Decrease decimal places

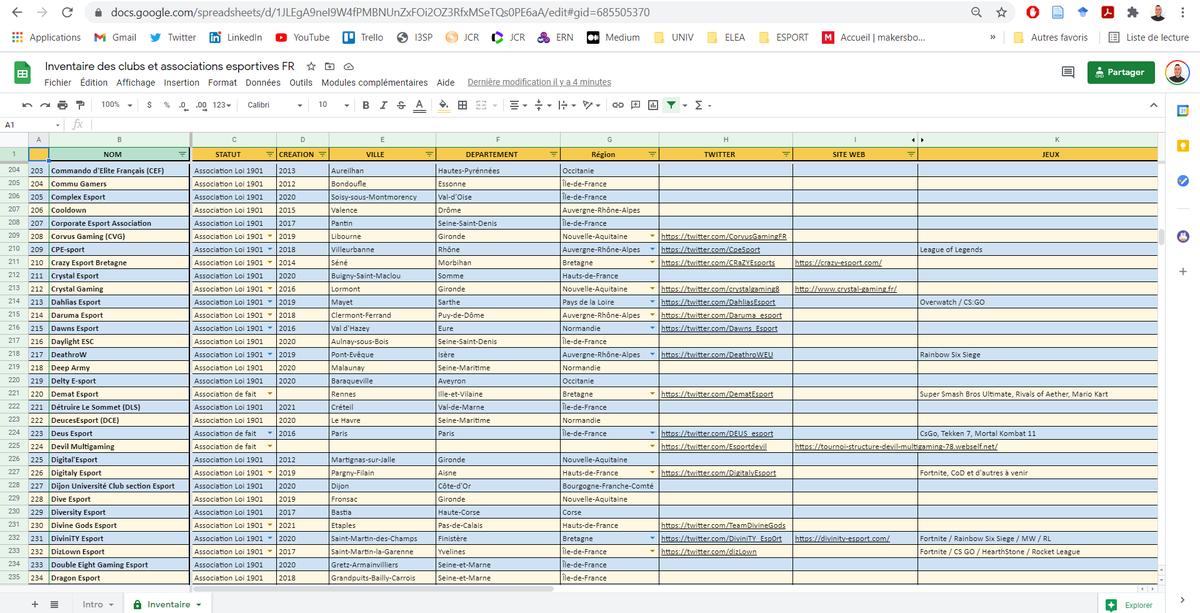[x=183, y=105]
